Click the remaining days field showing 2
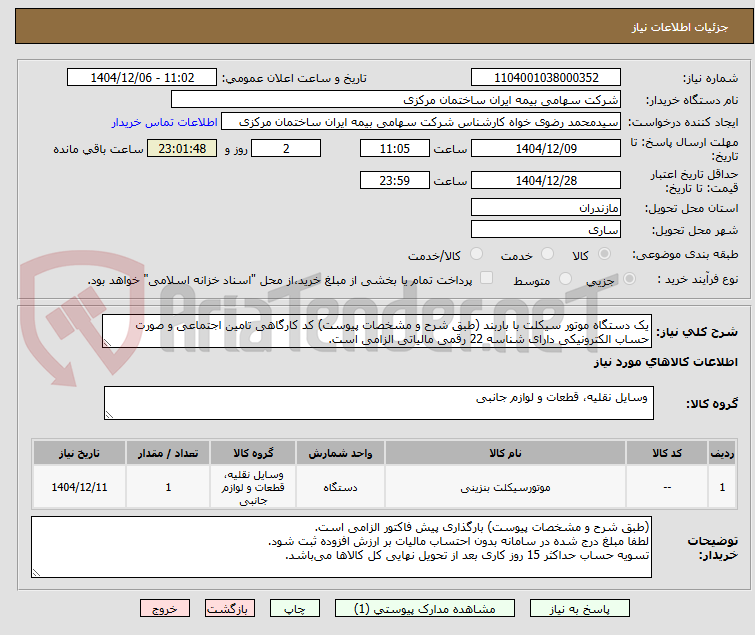The image size is (755, 635). pos(286,148)
